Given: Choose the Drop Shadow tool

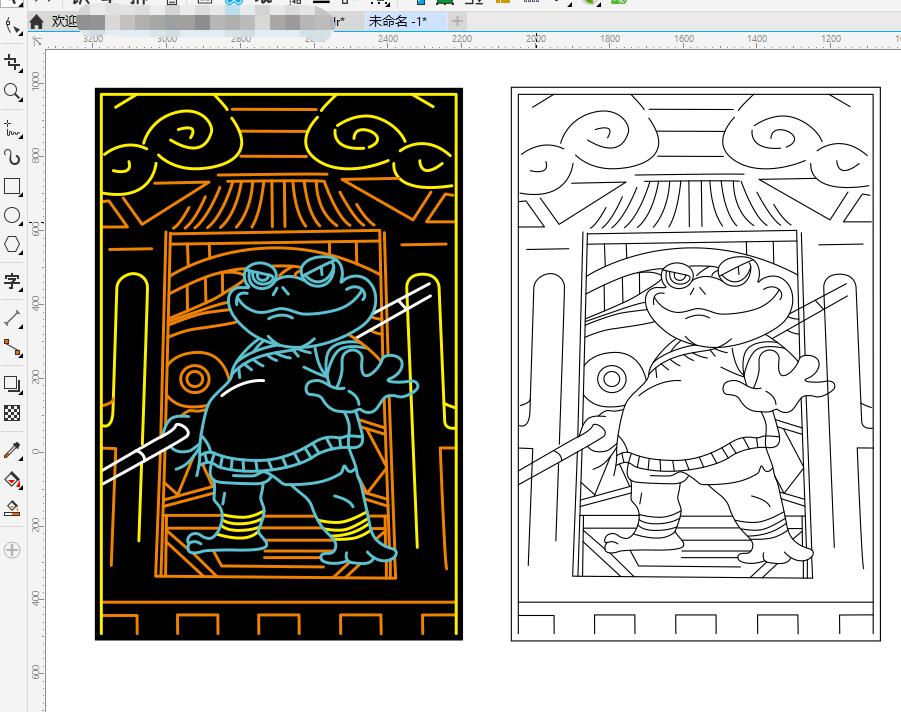Looking at the screenshot, I should pos(12,384).
